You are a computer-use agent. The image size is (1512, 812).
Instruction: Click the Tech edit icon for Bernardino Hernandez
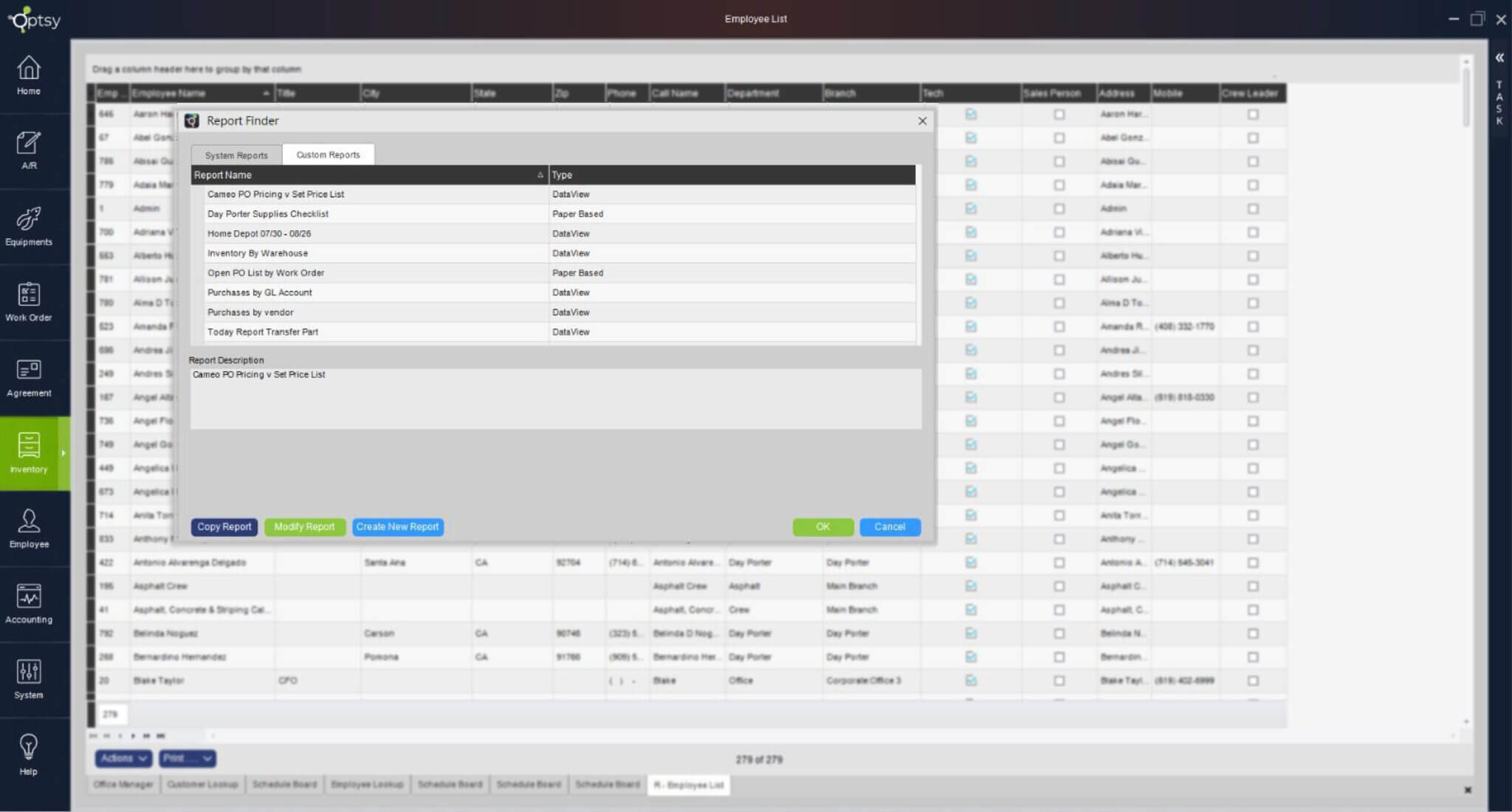point(971,657)
